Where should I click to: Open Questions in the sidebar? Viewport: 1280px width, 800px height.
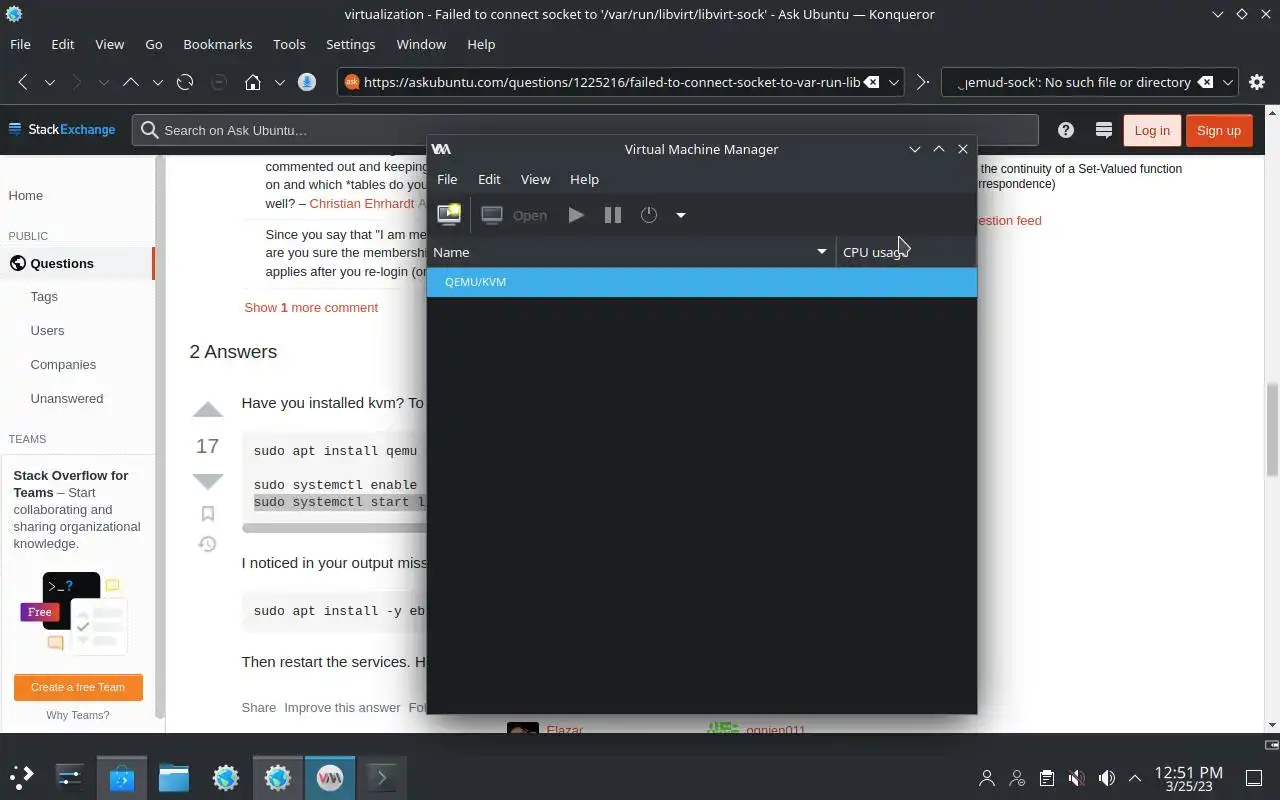(x=62, y=263)
